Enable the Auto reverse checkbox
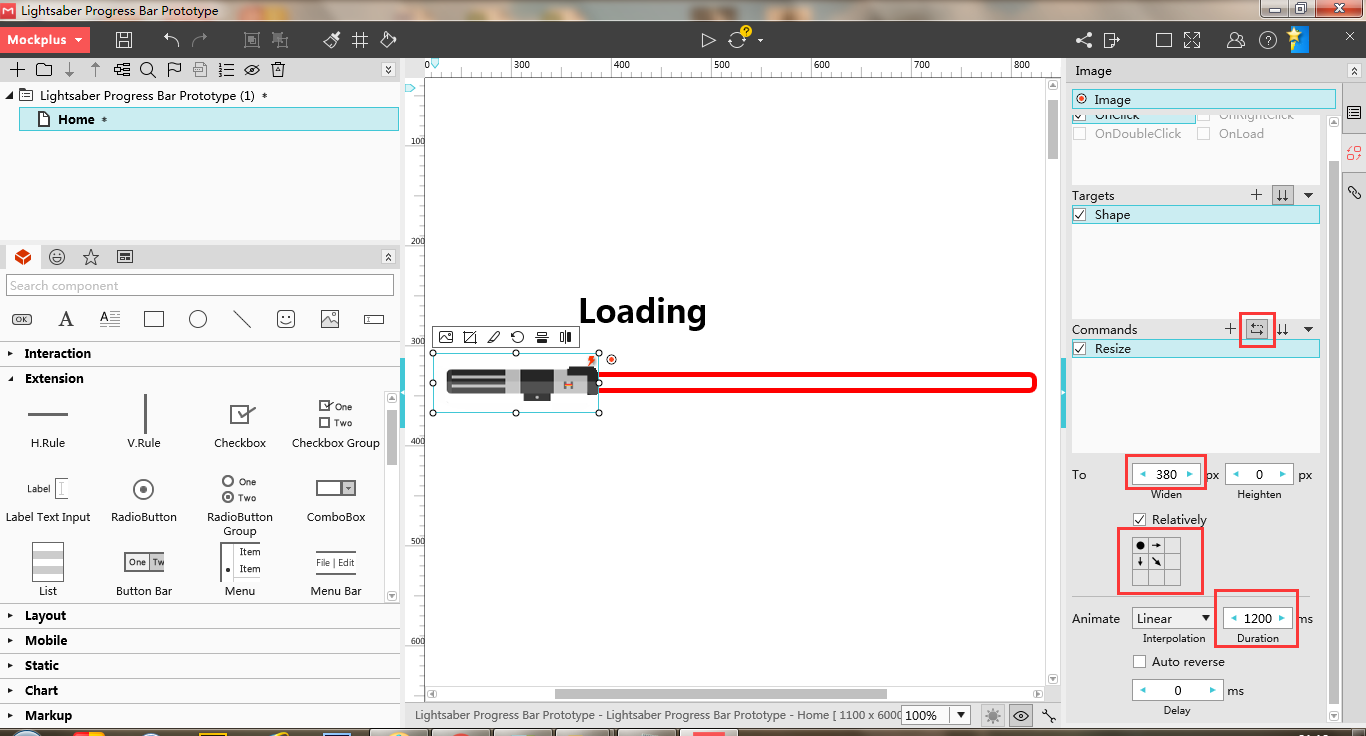The image size is (1366, 736). coord(1139,661)
